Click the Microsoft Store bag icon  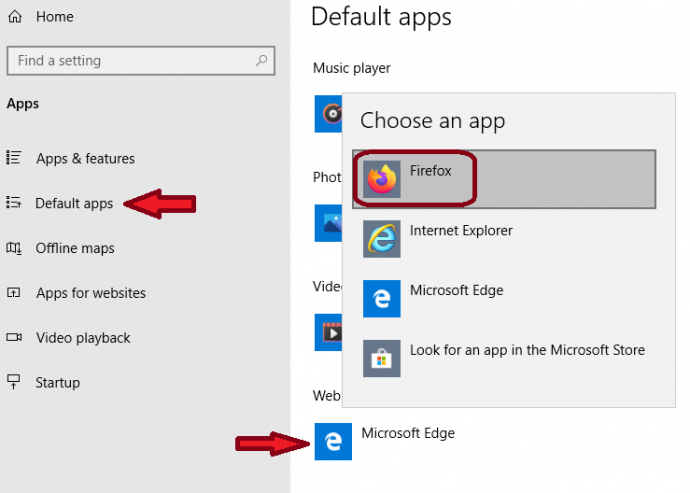[x=382, y=359]
